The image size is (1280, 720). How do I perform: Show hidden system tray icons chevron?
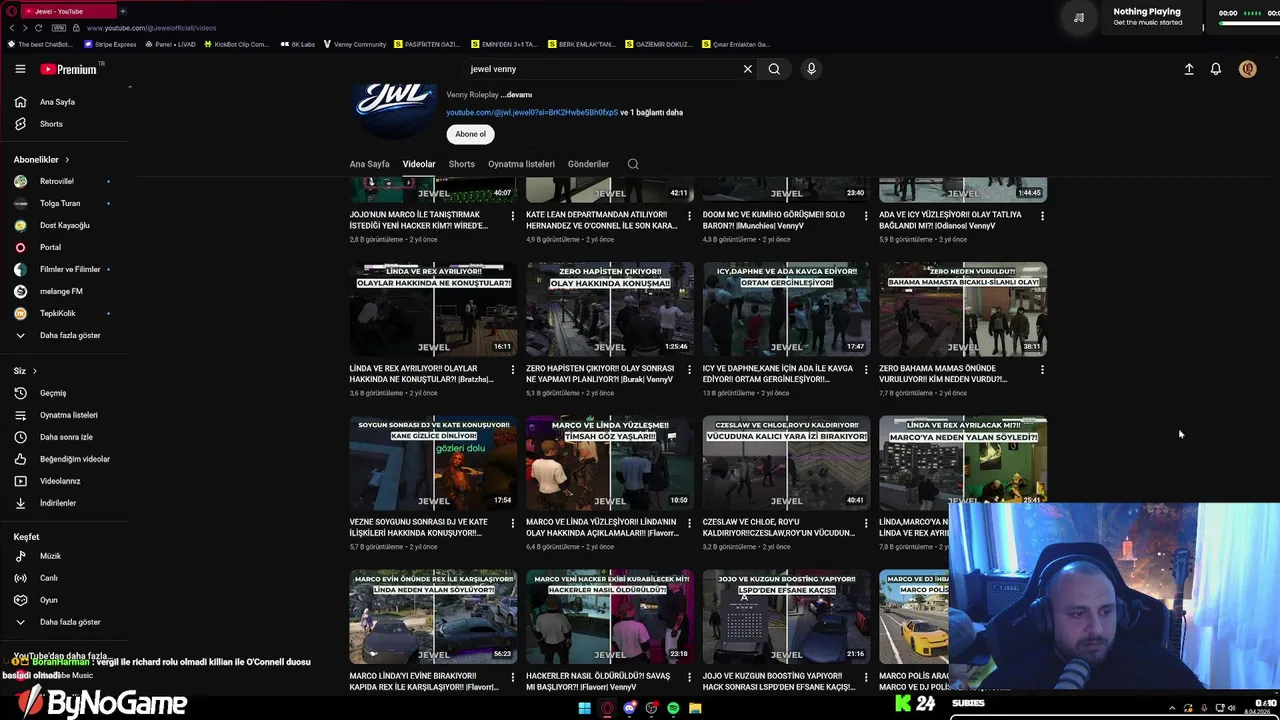click(1172, 708)
